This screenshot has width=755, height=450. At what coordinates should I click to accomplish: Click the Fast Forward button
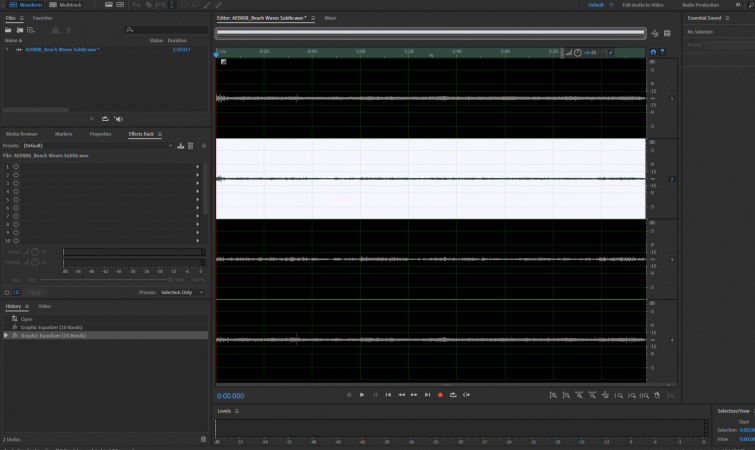414,395
